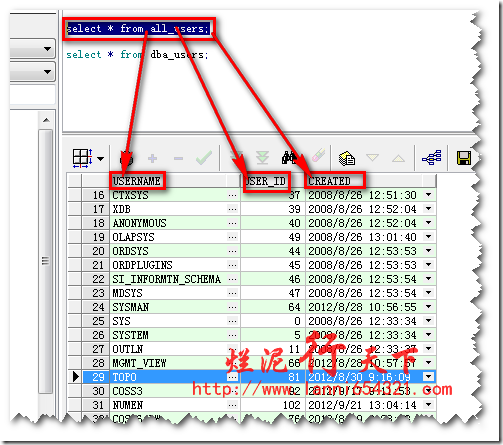Viewport: 503px width, 445px height.
Task: Click the connection tree diagram icon
Action: 432,158
